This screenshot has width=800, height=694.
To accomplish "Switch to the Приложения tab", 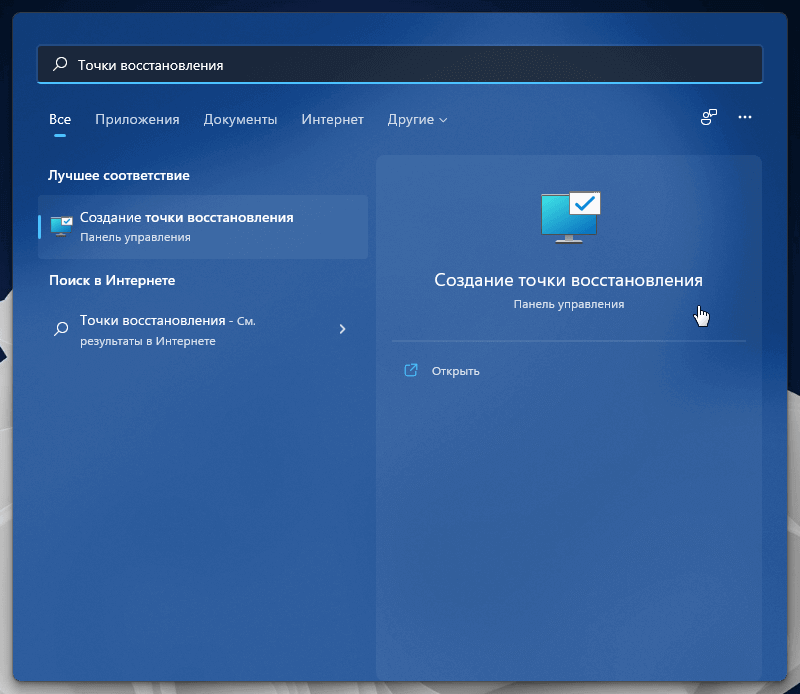I will [137, 120].
